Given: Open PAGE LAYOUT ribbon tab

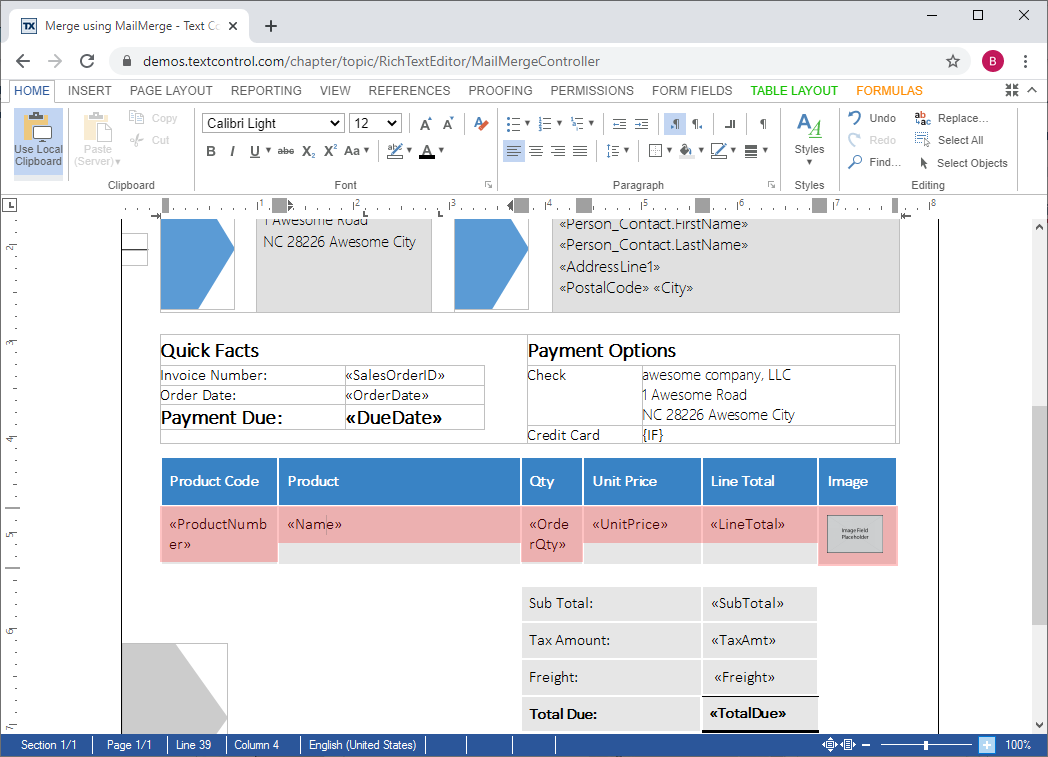Looking at the screenshot, I should 171,91.
